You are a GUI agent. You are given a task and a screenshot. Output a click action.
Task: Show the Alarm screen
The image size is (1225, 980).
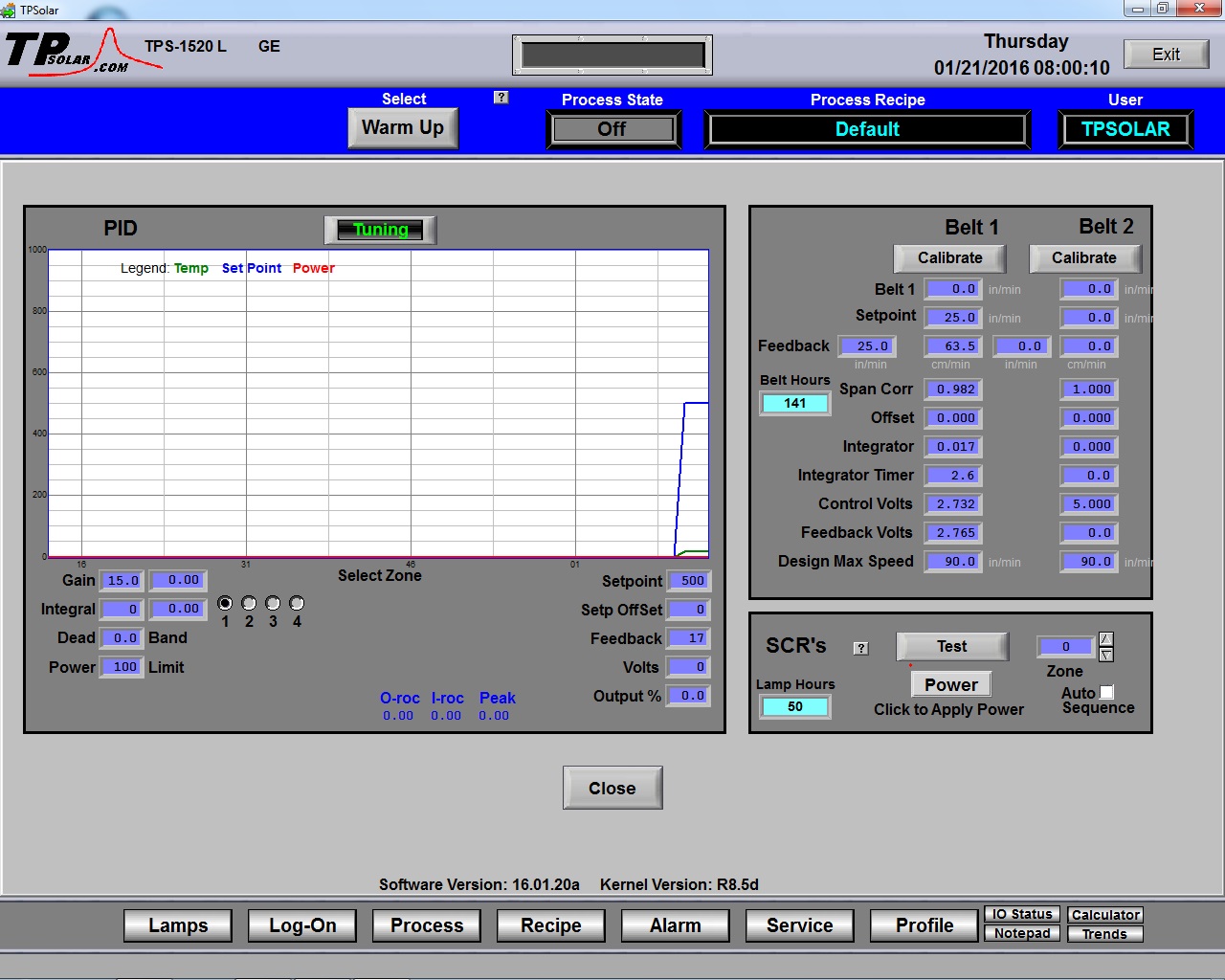(676, 925)
